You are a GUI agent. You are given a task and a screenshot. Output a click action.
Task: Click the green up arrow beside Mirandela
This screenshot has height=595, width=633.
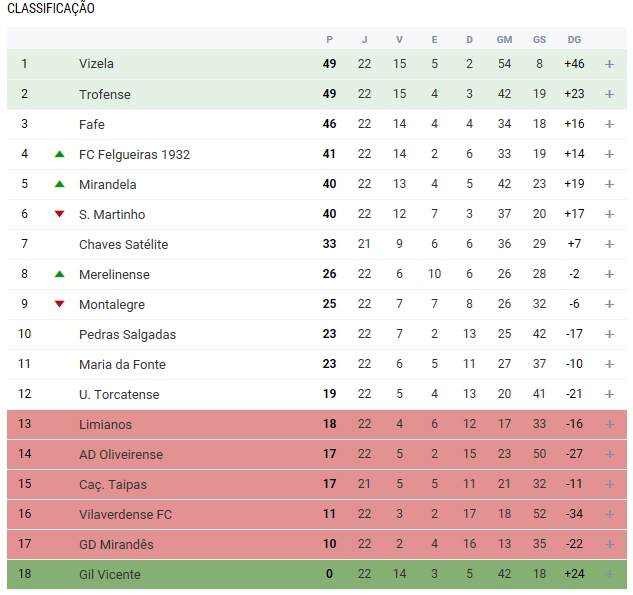pyautogui.click(x=59, y=184)
